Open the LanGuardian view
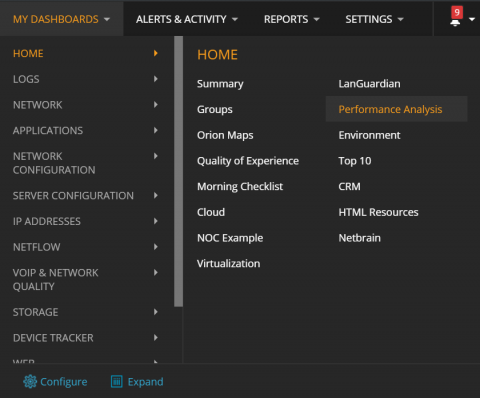This screenshot has height=398, width=480. tap(369, 84)
